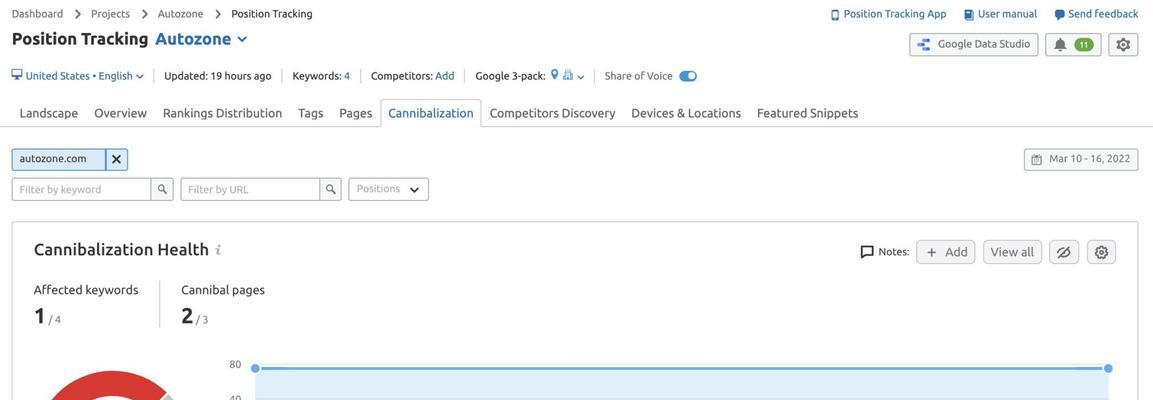This screenshot has height=400, width=1153.
Task: Switch to the Landscape tab
Action: point(49,113)
